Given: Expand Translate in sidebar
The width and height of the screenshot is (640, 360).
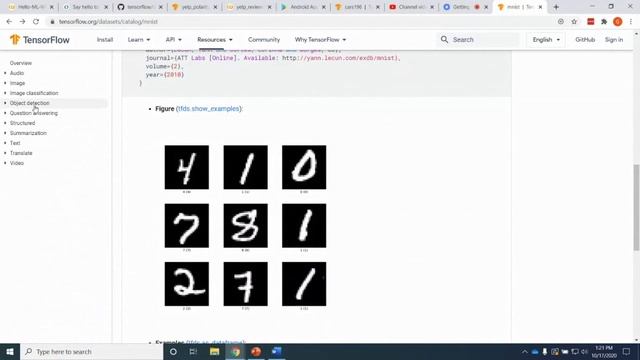Looking at the screenshot, I should point(21,153).
